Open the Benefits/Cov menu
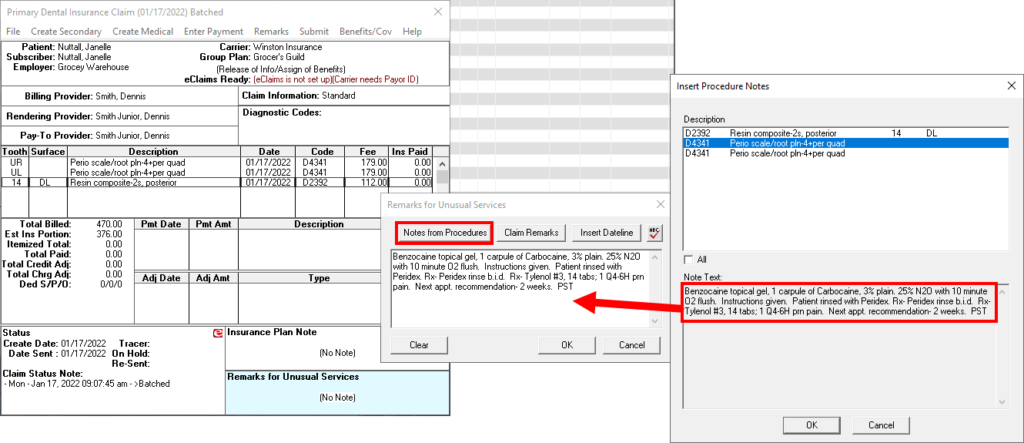 [364, 32]
